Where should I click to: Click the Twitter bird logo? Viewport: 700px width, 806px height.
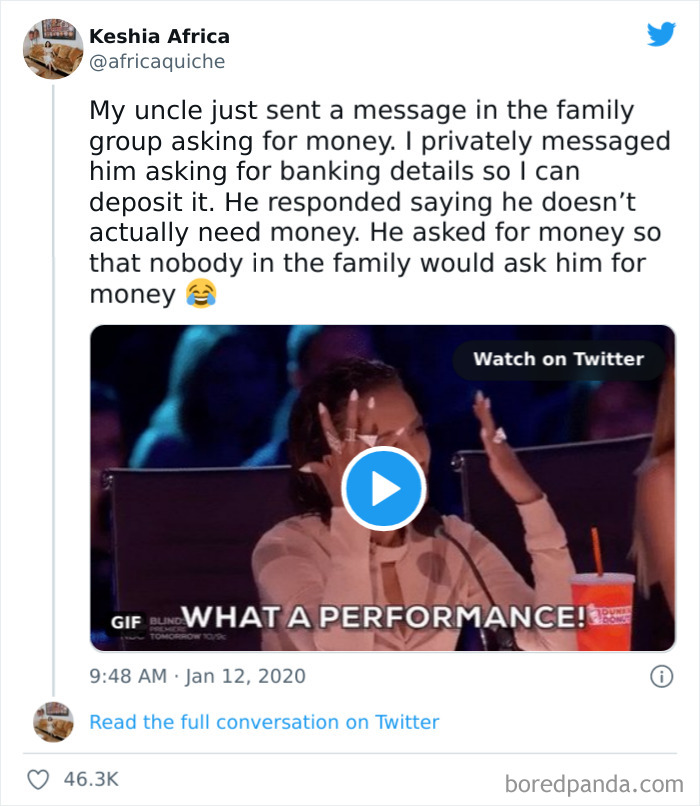click(660, 36)
